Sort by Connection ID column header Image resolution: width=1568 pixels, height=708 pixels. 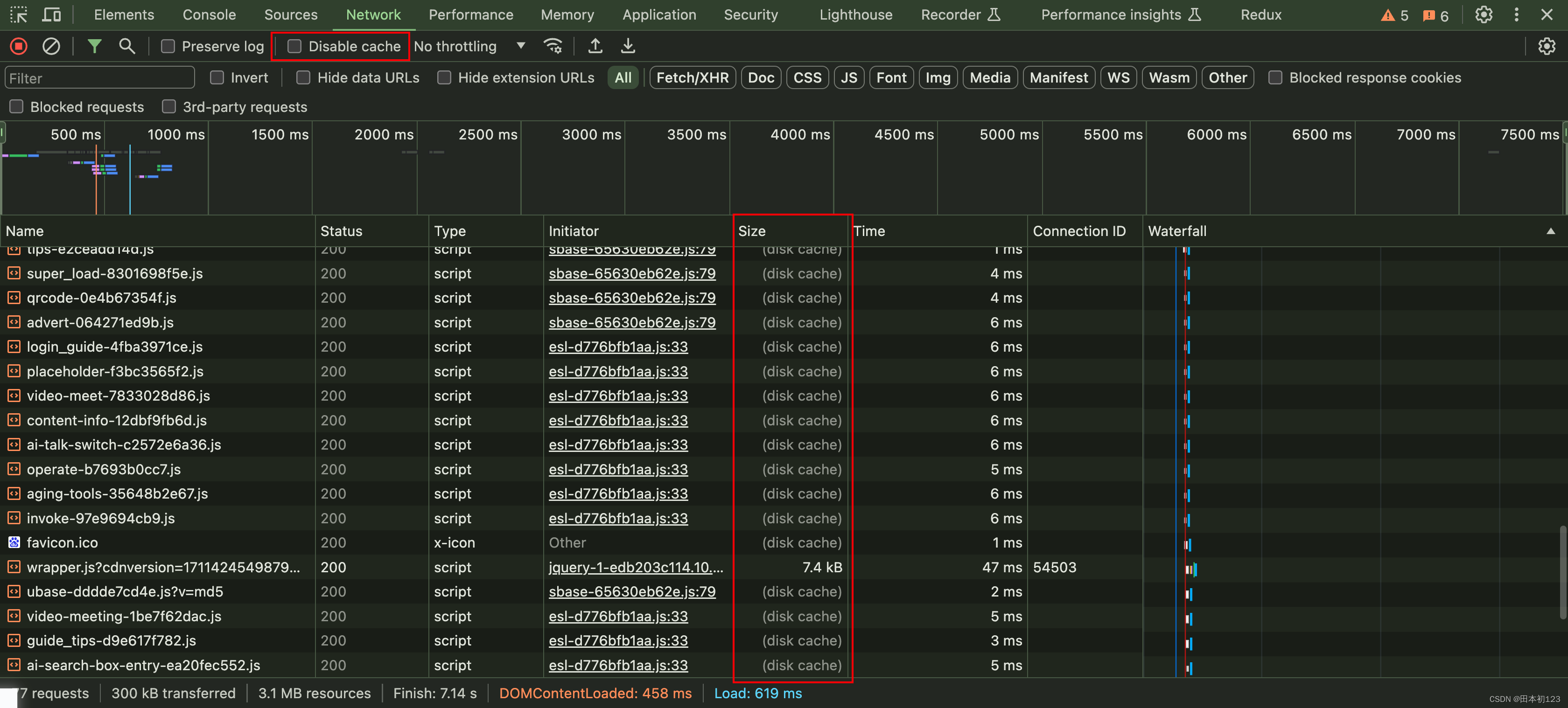1085,231
